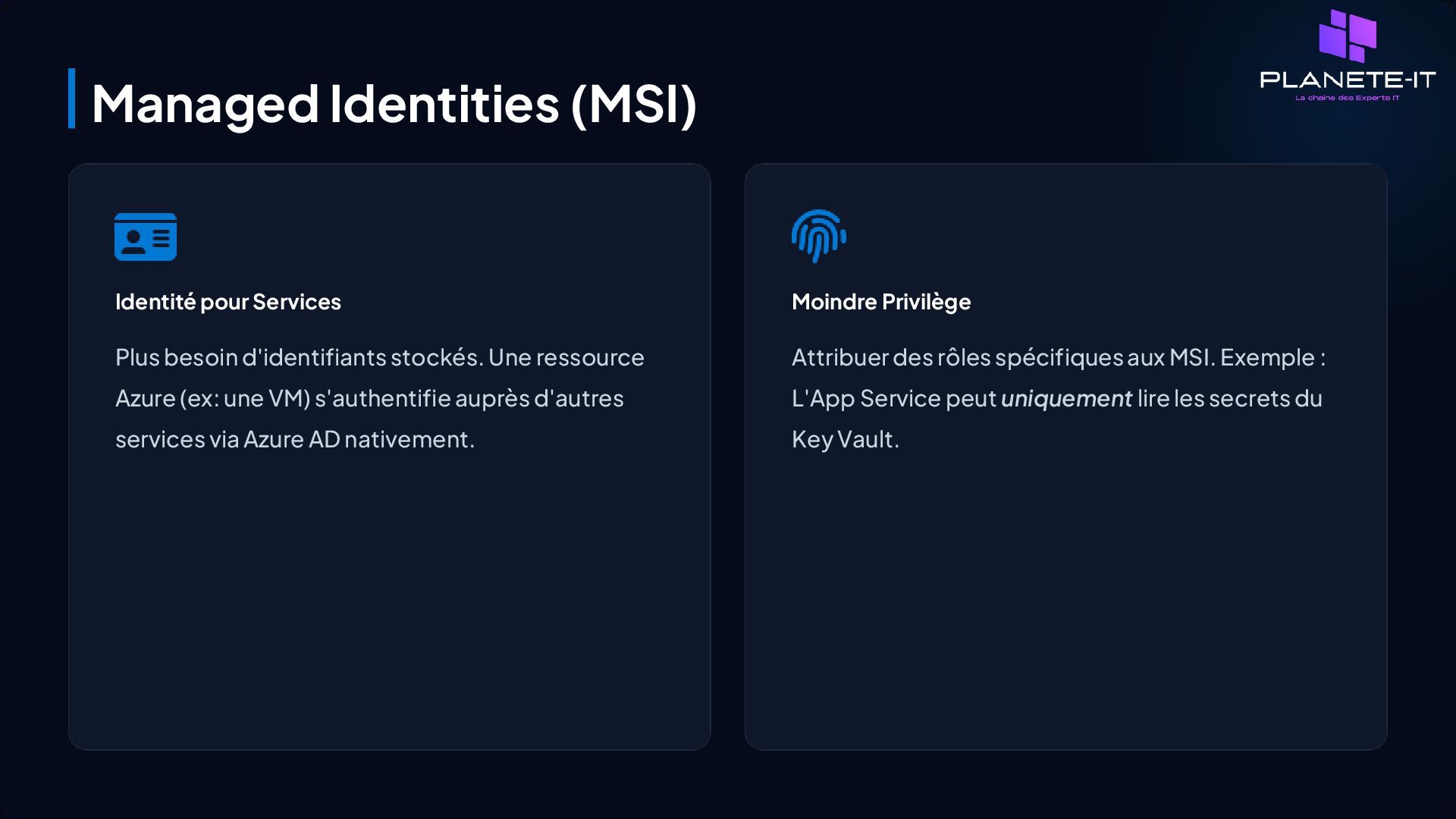This screenshot has height=819, width=1456.
Task: Click the 'Identité pour Services' heading
Action: tap(228, 302)
